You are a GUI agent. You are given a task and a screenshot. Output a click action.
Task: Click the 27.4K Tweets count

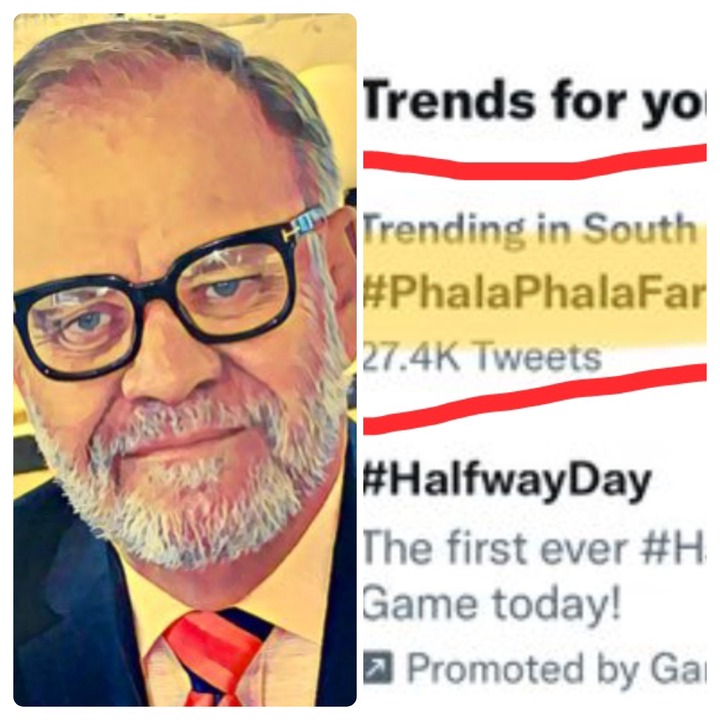pos(482,357)
